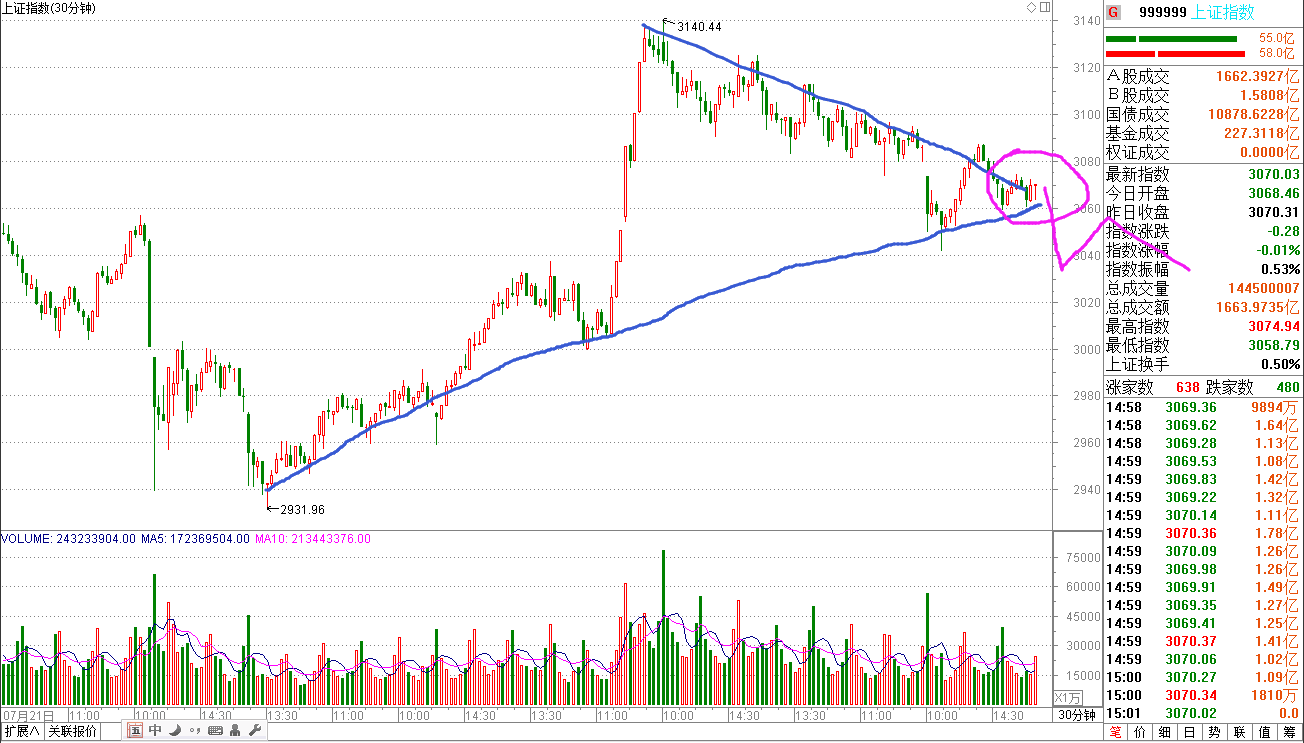
Task: Click the green 55.0亿 volume bar
Action: pyautogui.click(x=1170, y=39)
